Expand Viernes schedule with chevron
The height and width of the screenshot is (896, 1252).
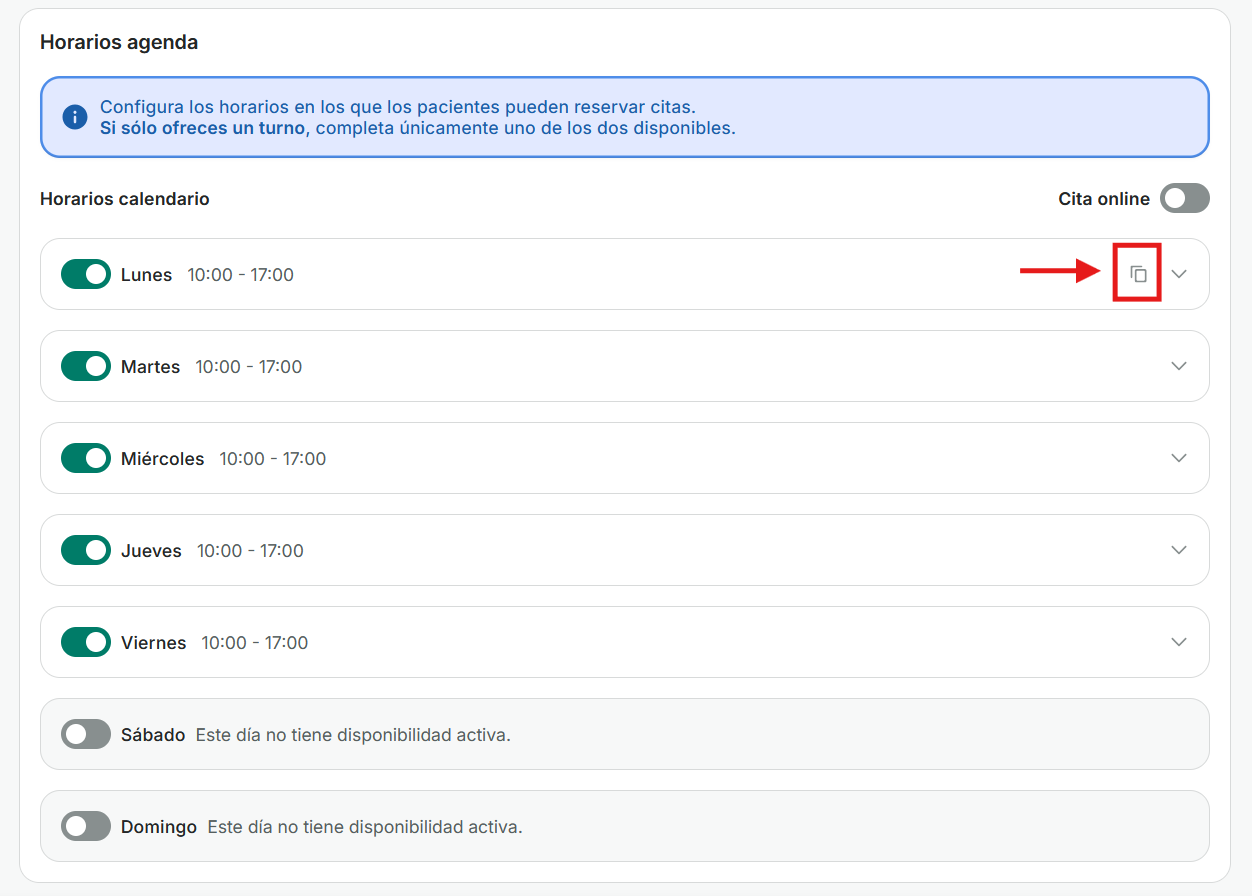1179,642
